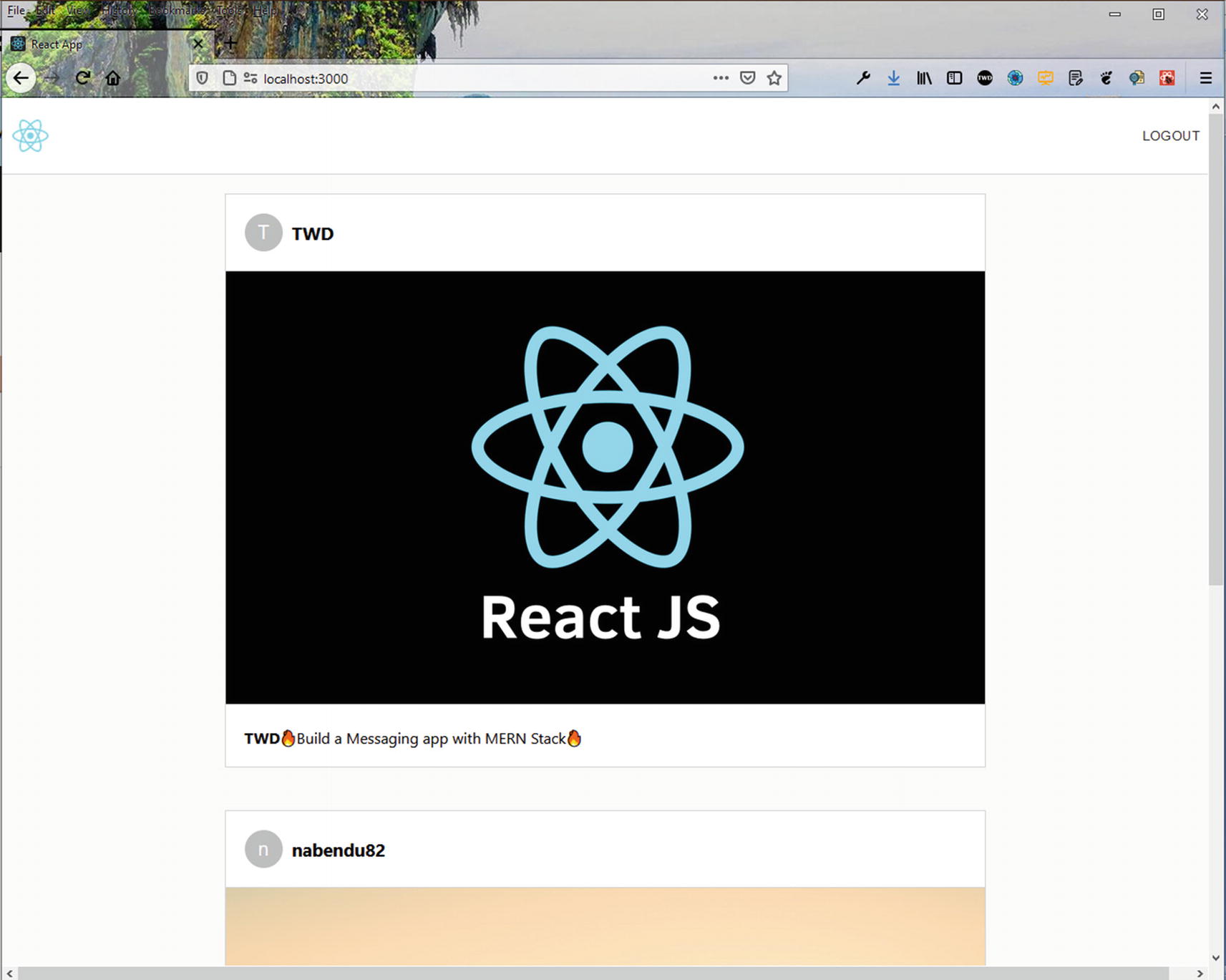The width and height of the screenshot is (1226, 980).
Task: Save page to Pocket
Action: [747, 78]
